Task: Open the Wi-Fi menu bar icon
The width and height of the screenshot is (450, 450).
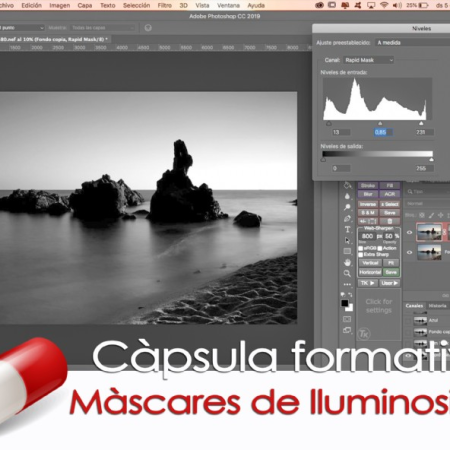Action: click(x=384, y=5)
